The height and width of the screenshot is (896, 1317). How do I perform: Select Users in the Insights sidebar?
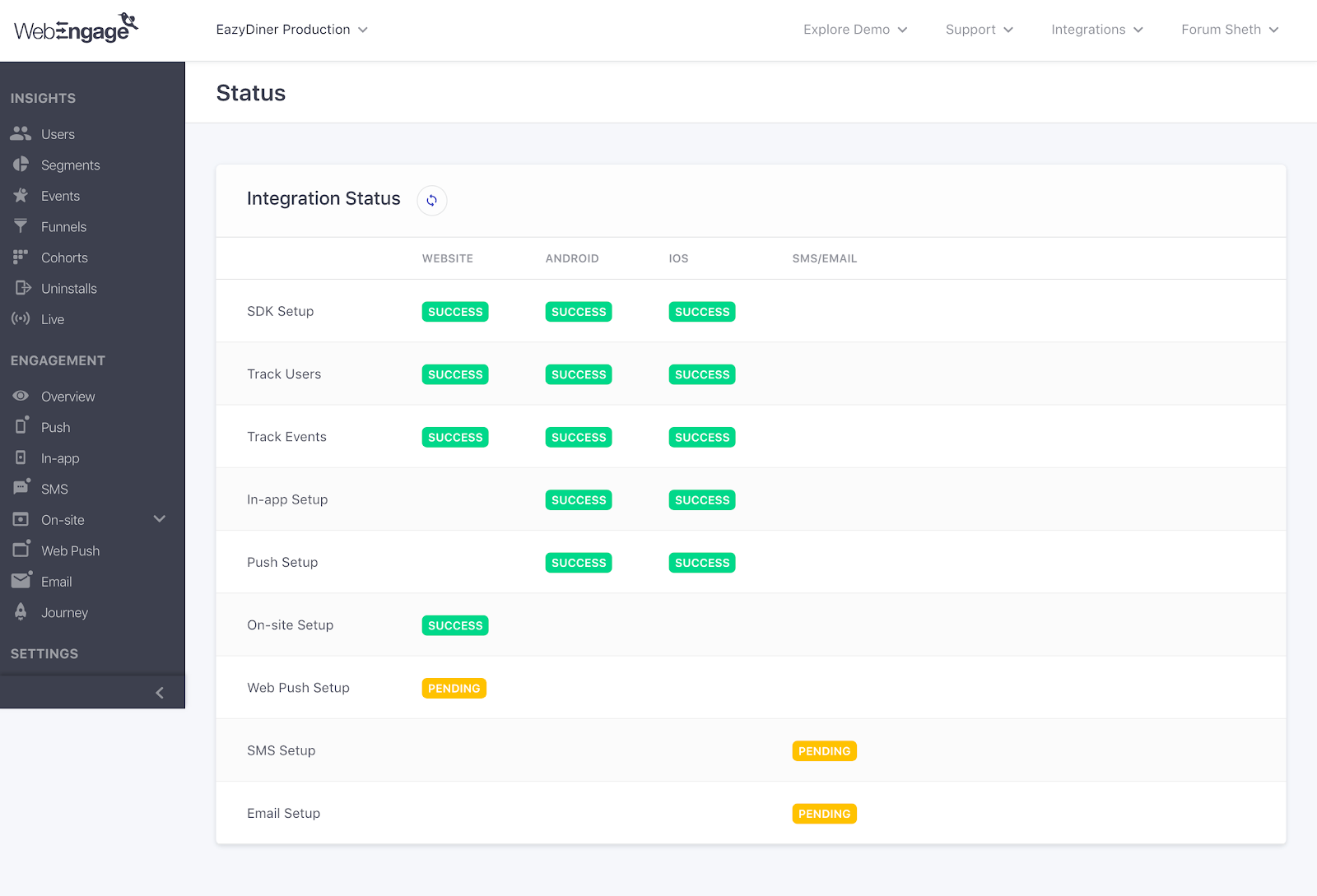point(58,133)
